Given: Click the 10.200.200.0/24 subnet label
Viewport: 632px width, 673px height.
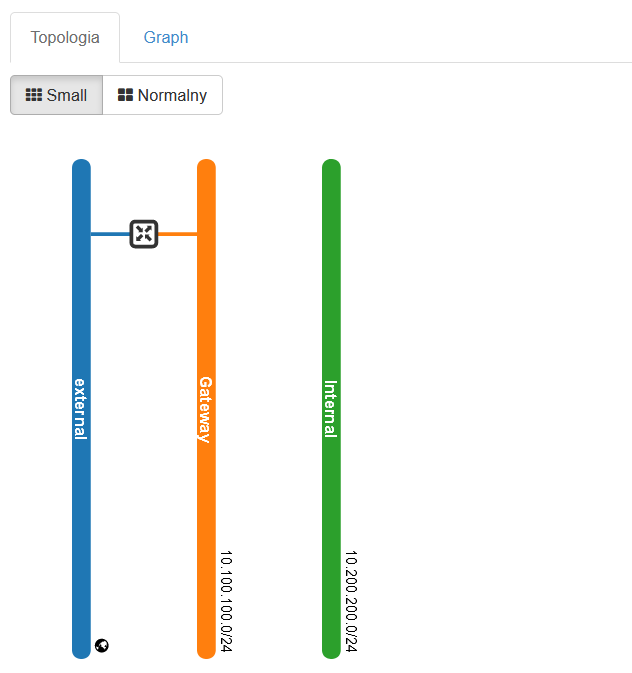Looking at the screenshot, I should pyautogui.click(x=351, y=602).
